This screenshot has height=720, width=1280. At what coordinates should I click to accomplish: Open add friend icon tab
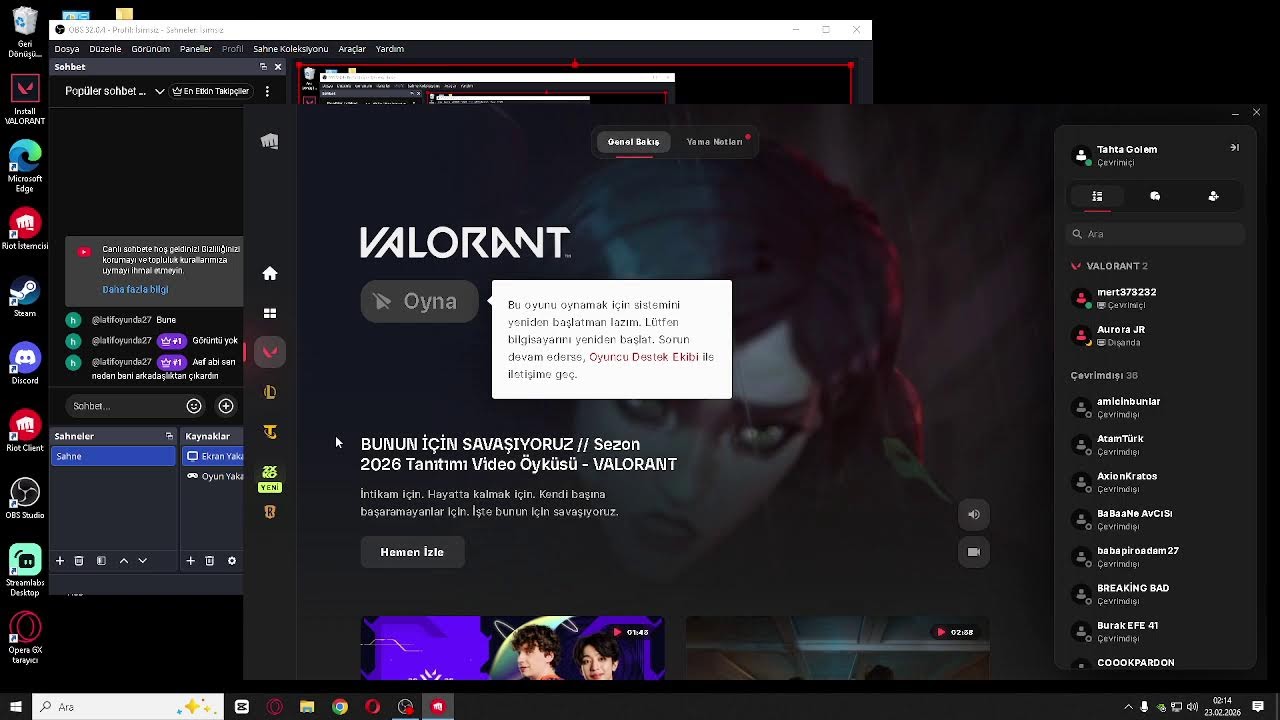point(1213,196)
